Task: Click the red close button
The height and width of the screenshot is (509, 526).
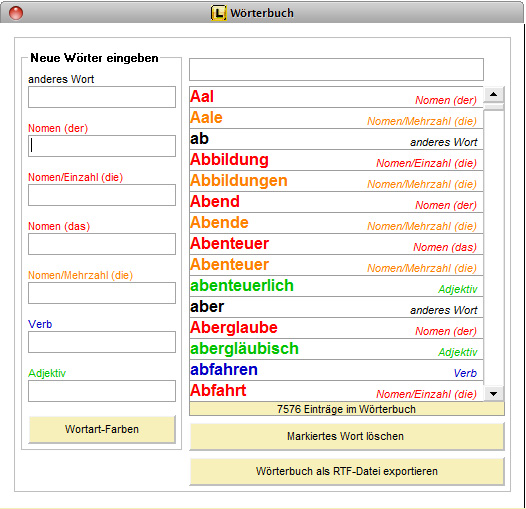Action: (x=15, y=13)
